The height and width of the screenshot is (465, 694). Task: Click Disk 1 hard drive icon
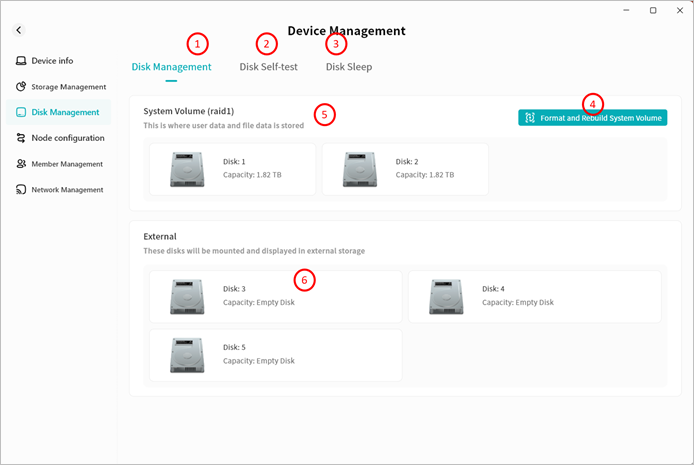(187, 168)
